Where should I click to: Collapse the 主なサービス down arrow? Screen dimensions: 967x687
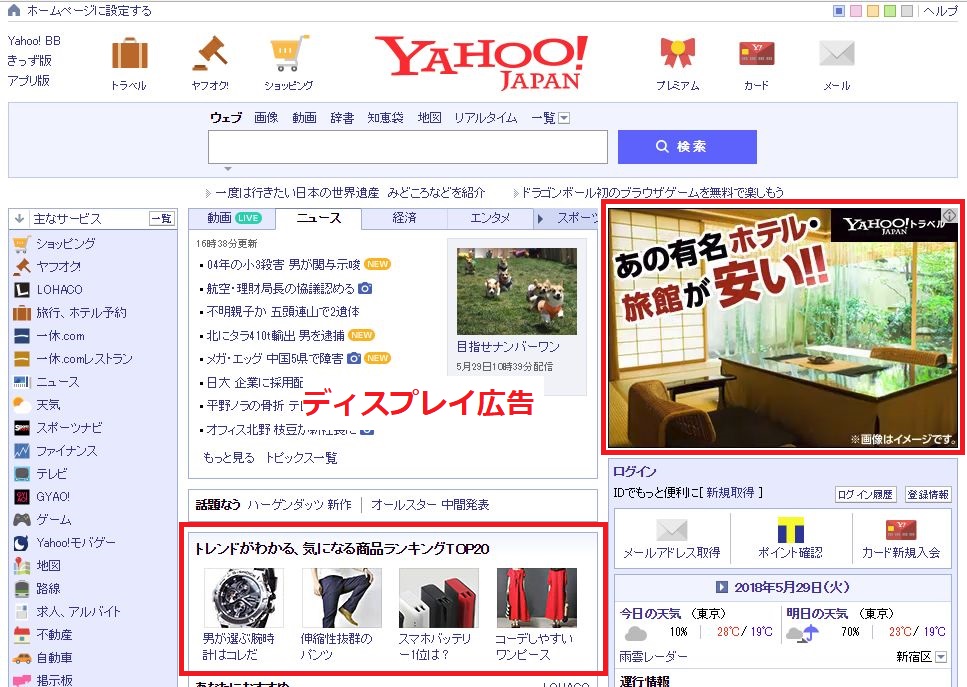coord(19,218)
